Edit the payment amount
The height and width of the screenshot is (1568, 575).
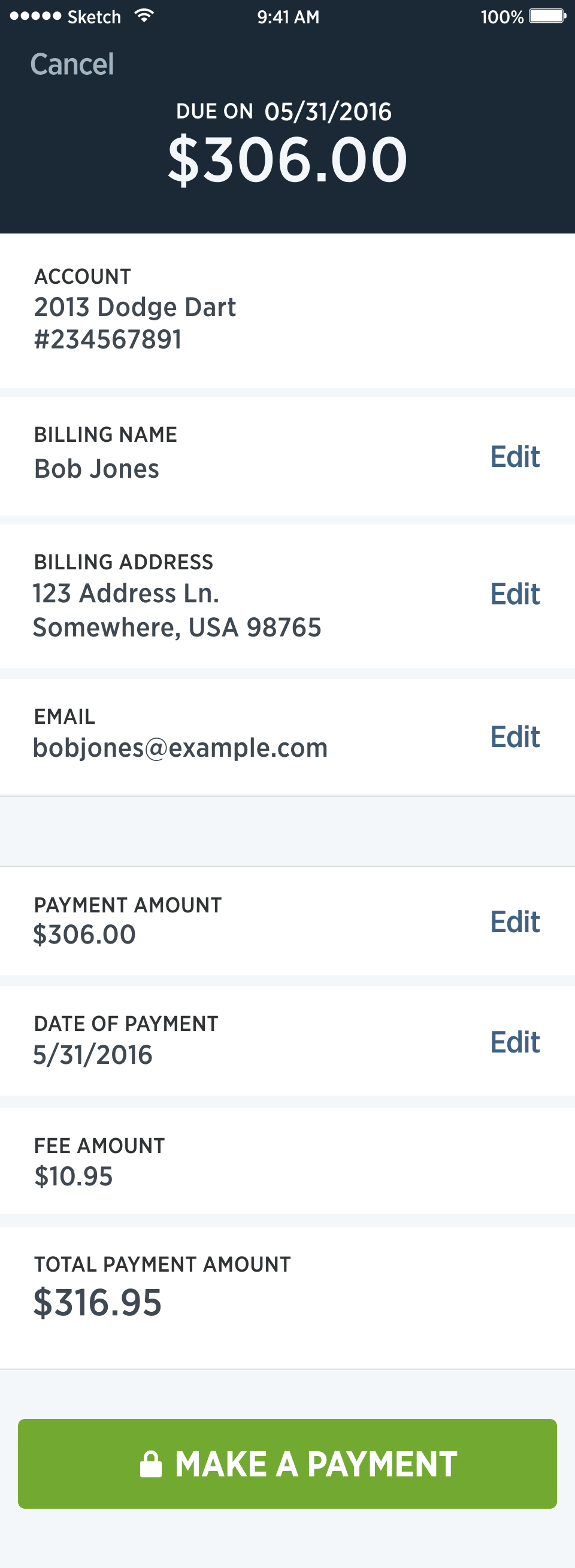point(515,922)
